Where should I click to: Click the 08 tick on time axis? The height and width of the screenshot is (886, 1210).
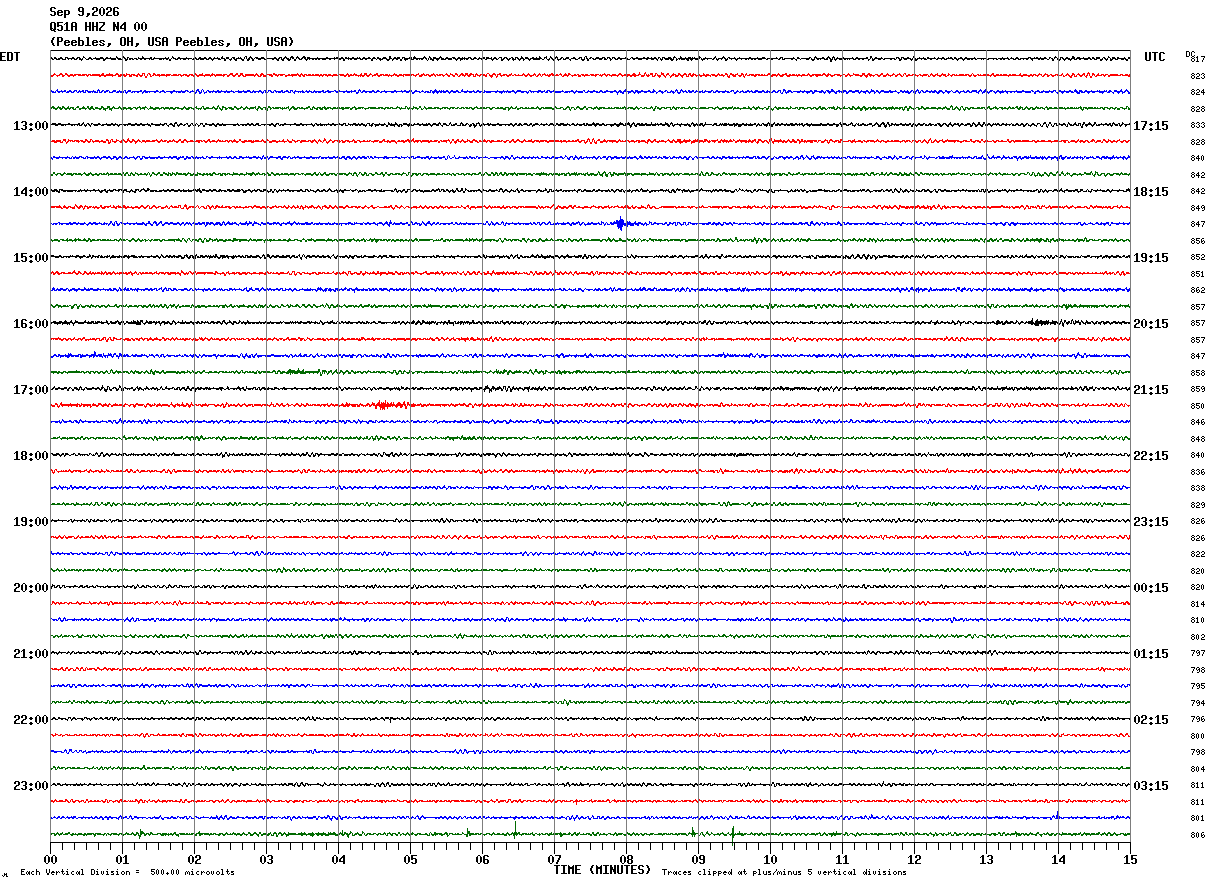point(626,859)
